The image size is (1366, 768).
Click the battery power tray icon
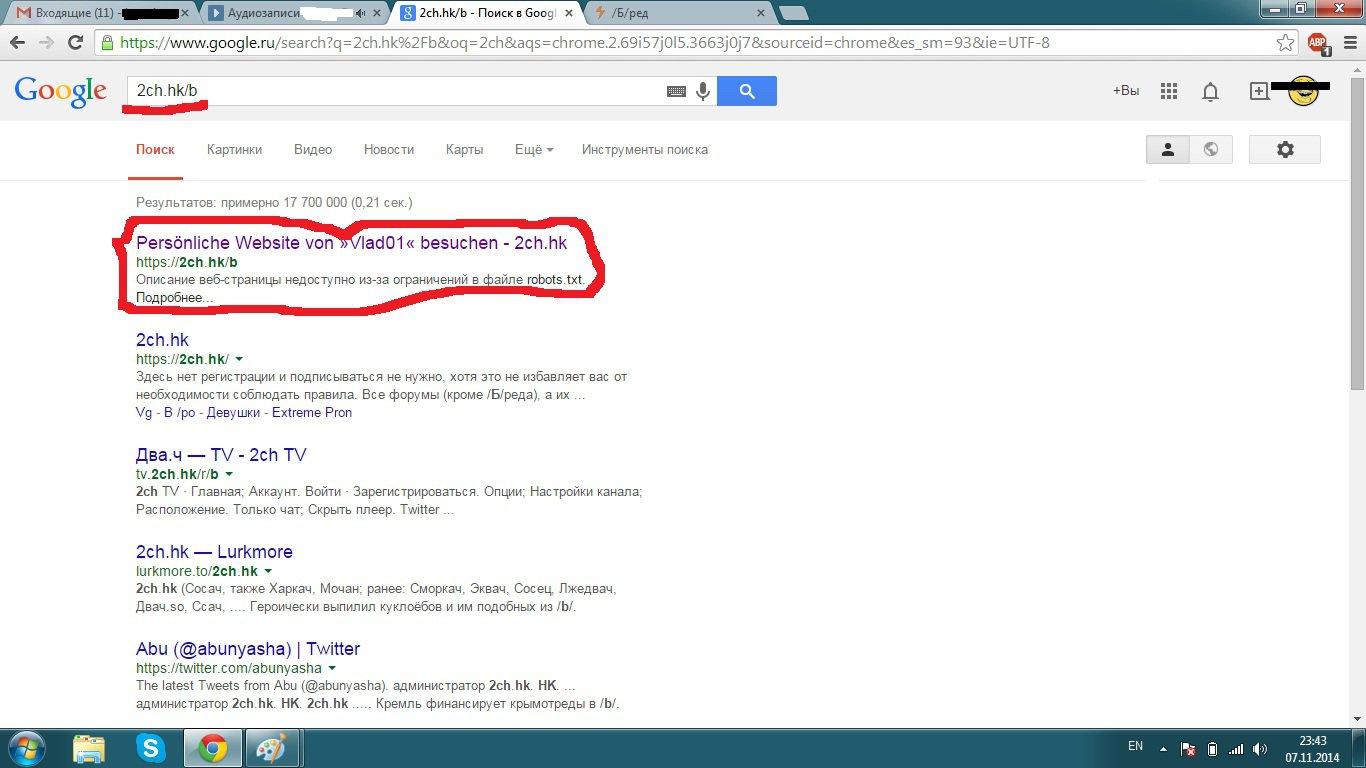pos(1212,749)
